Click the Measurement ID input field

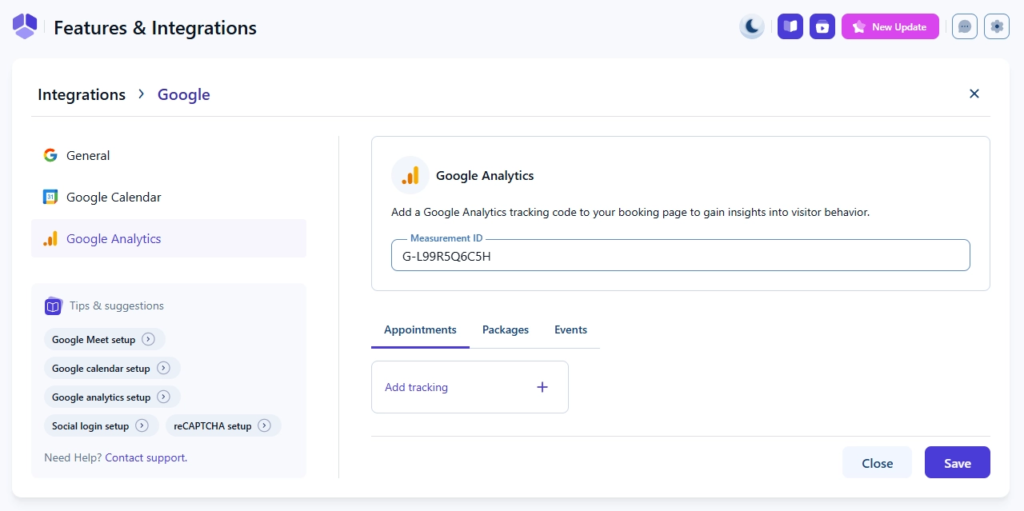(x=680, y=256)
